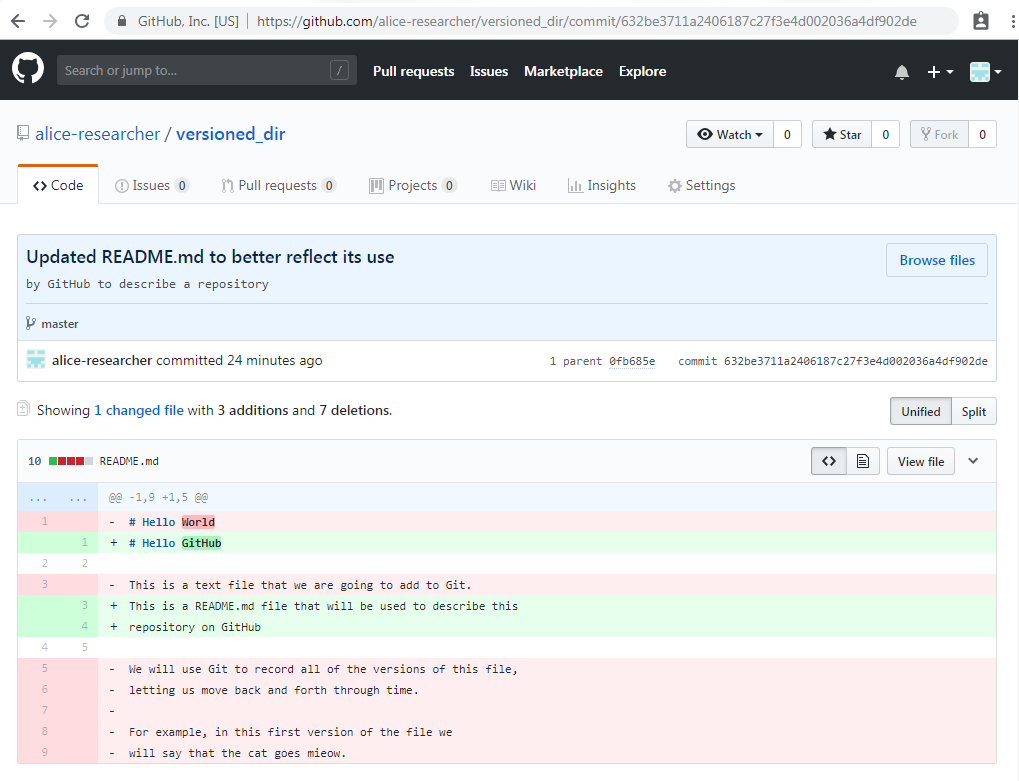Open the Watch options dropdown
The height and width of the screenshot is (781, 1019).
coord(729,134)
